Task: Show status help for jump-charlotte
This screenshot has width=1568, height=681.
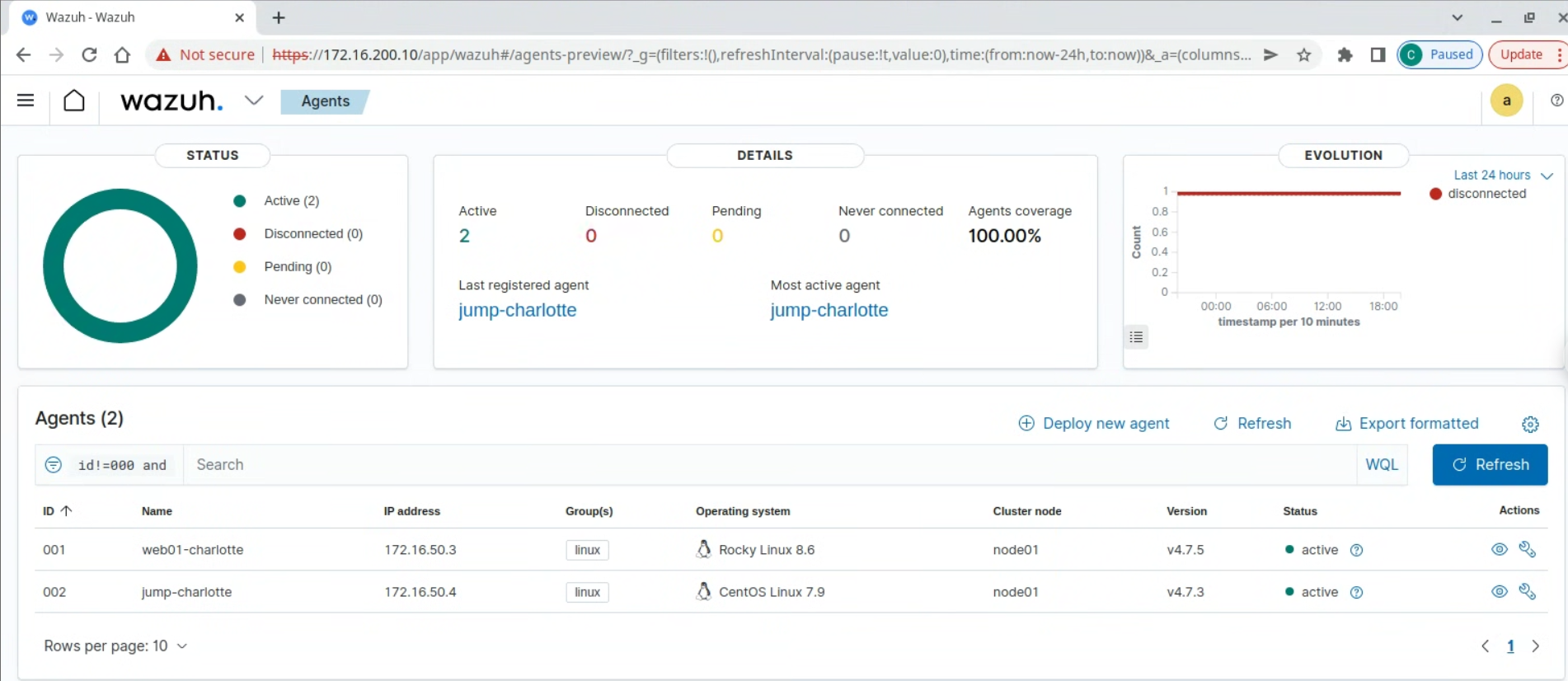Action: (x=1356, y=592)
